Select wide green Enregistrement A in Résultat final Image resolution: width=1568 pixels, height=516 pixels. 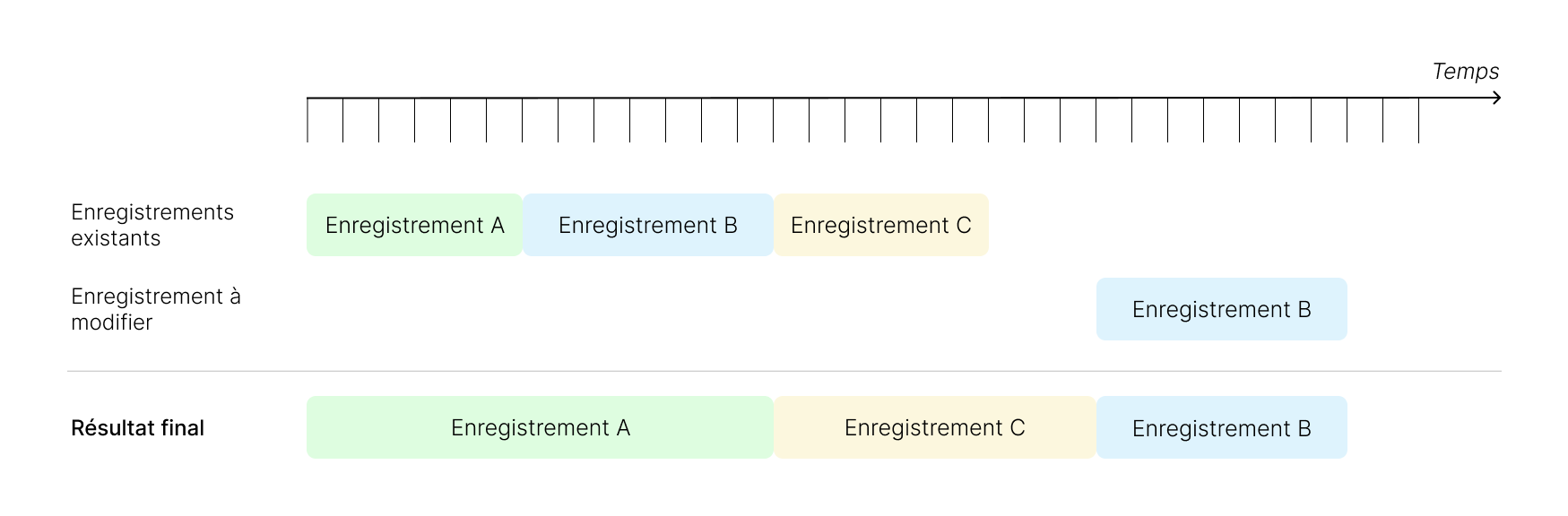tap(540, 428)
